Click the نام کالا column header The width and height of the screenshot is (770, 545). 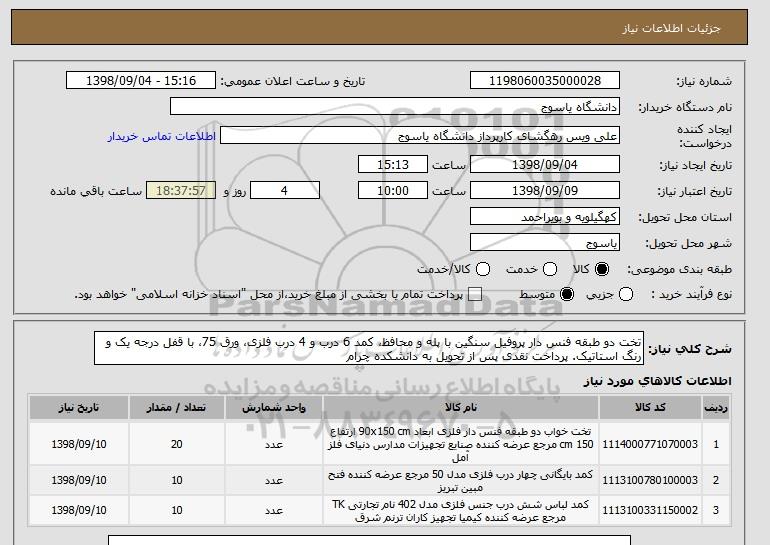pyautogui.click(x=461, y=408)
